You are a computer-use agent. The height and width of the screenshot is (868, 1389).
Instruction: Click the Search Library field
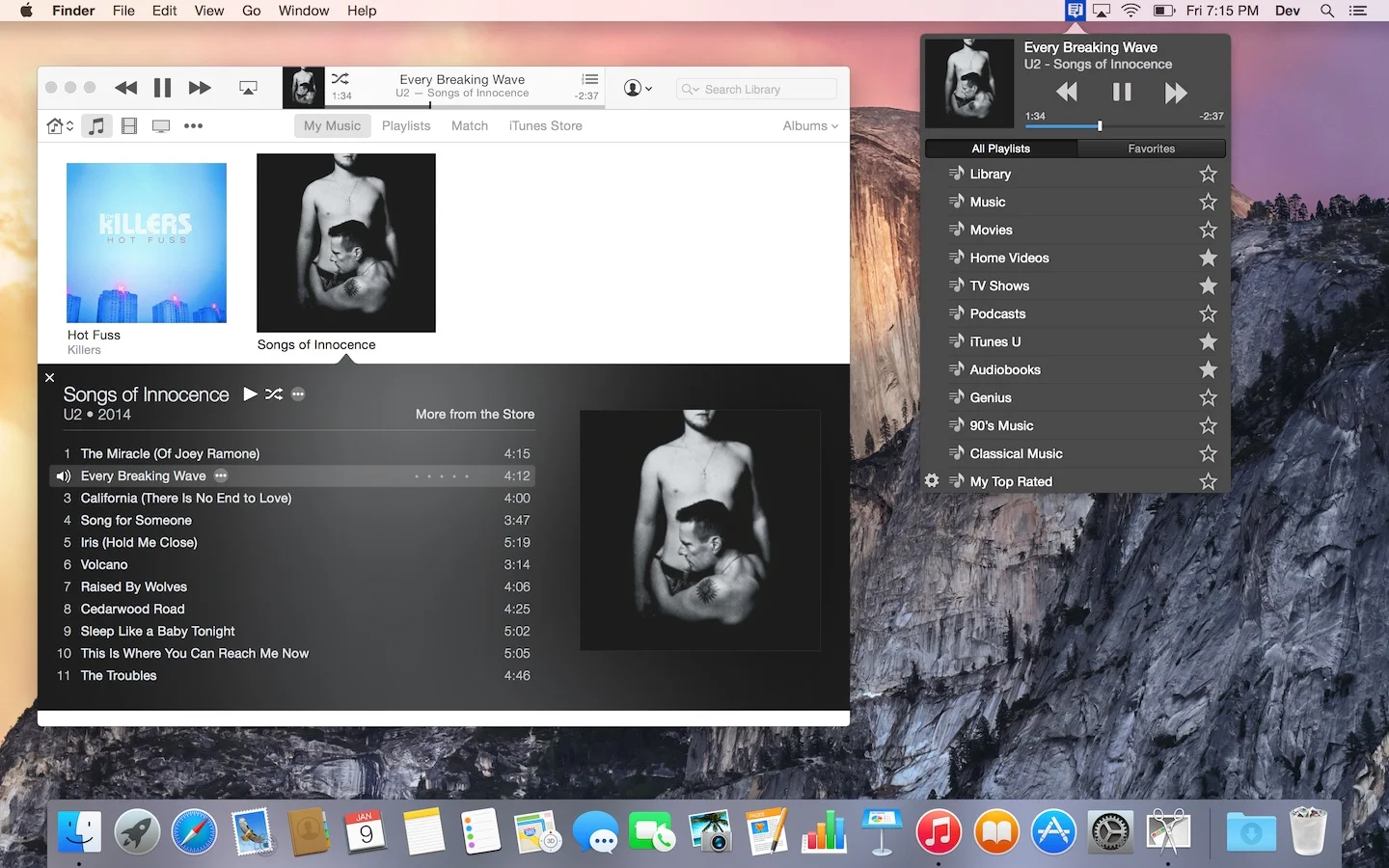click(x=756, y=89)
